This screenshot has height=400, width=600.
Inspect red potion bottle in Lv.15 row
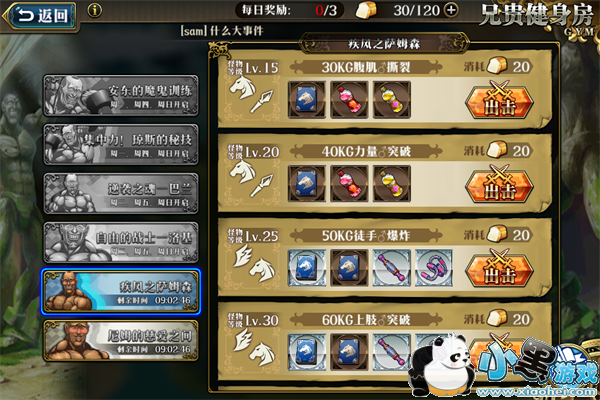349,100
